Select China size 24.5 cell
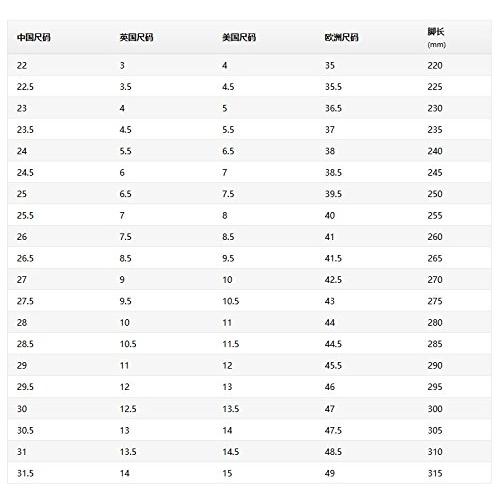The width and height of the screenshot is (496, 496). point(25,172)
